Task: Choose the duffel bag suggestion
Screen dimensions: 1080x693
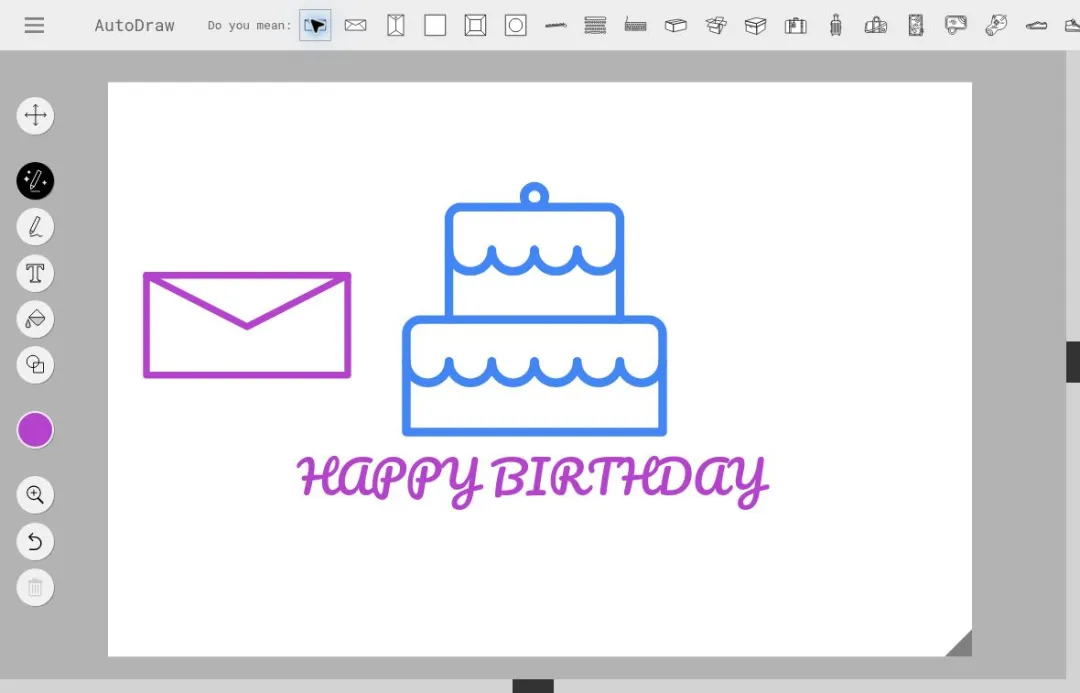Action: pyautogui.click(x=875, y=25)
